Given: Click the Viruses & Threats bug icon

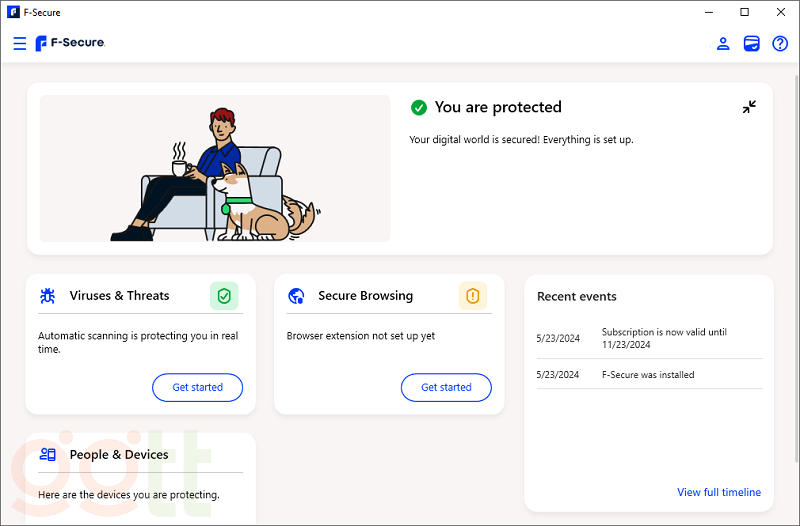Looking at the screenshot, I should tap(48, 296).
